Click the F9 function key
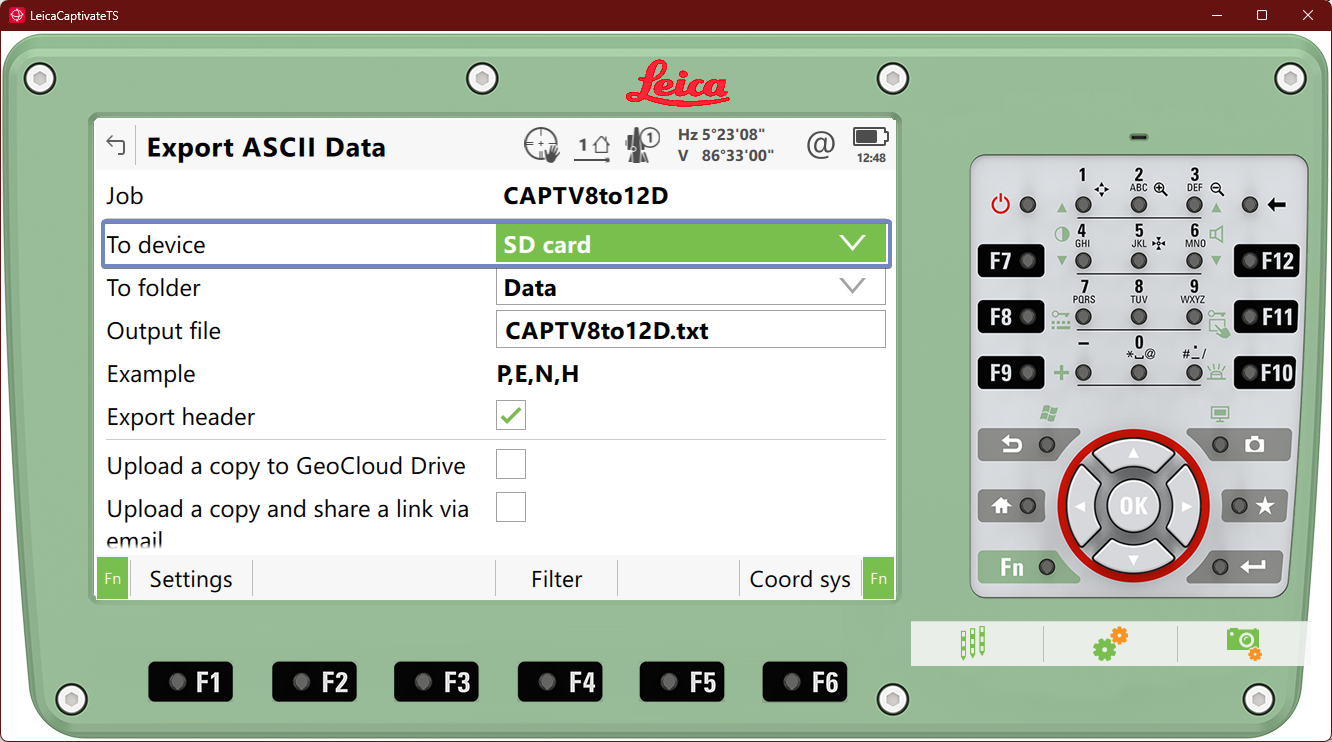 [x=1011, y=373]
